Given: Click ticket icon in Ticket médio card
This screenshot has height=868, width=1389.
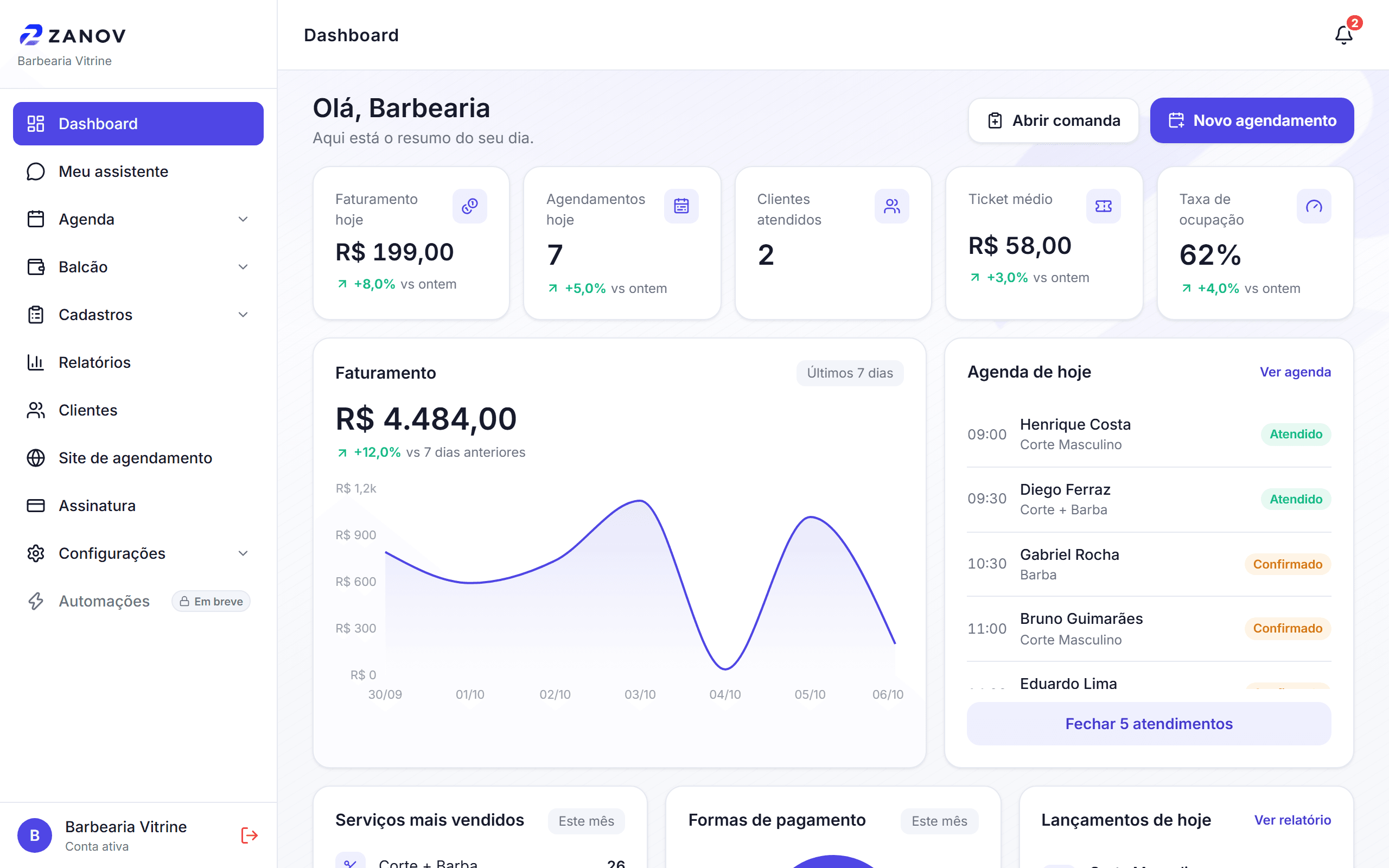Looking at the screenshot, I should click(x=1103, y=206).
